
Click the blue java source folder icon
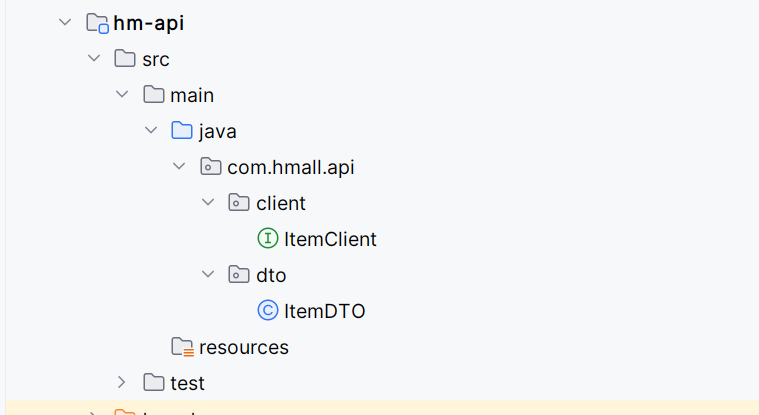[181, 131]
